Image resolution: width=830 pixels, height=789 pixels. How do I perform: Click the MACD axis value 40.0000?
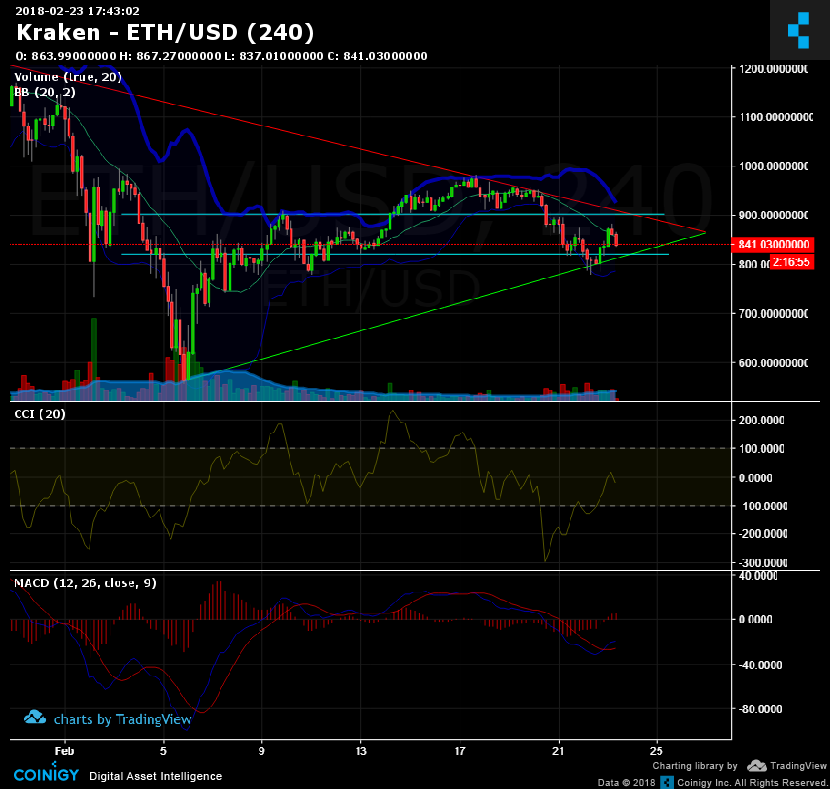(758, 576)
